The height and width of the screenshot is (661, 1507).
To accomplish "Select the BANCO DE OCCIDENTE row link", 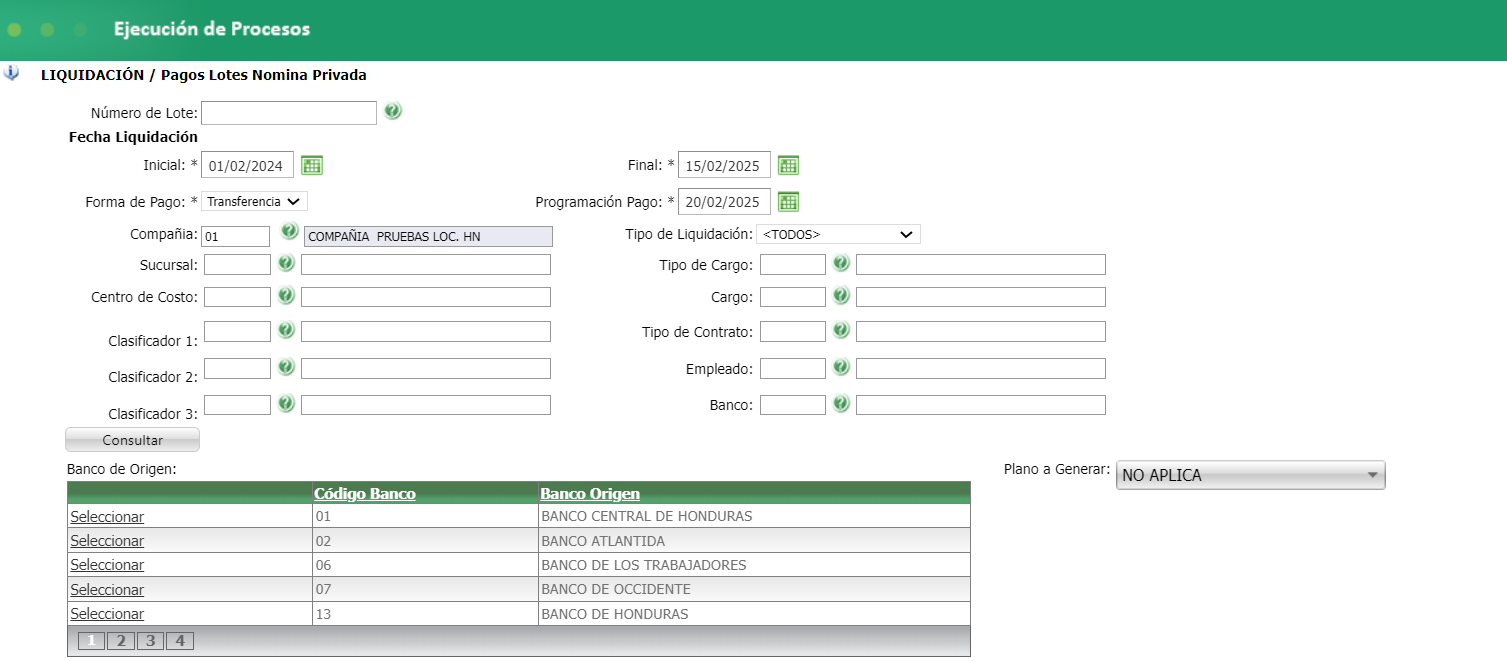I will [107, 590].
